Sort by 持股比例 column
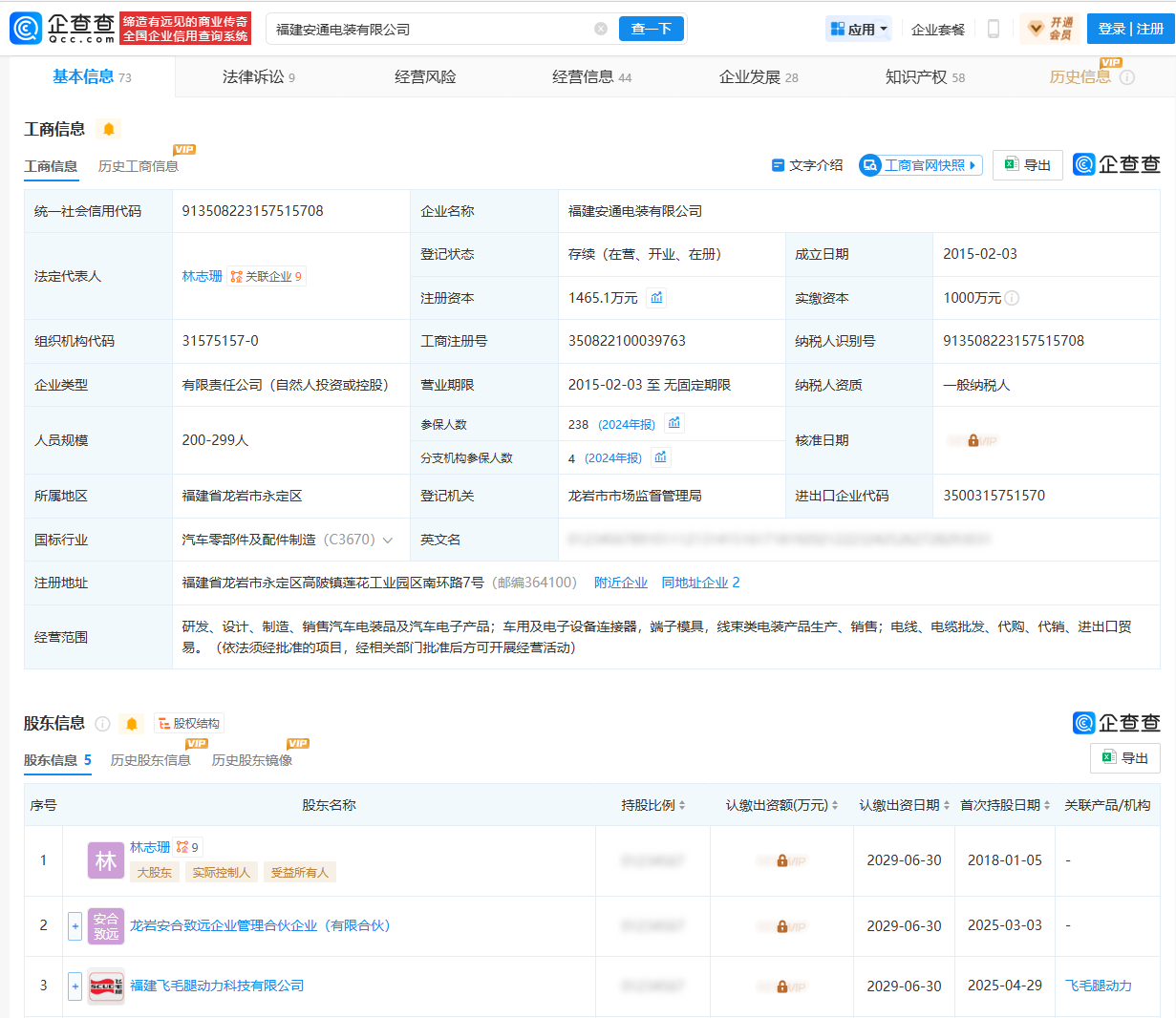Image resolution: width=1176 pixels, height=1018 pixels. [x=653, y=805]
